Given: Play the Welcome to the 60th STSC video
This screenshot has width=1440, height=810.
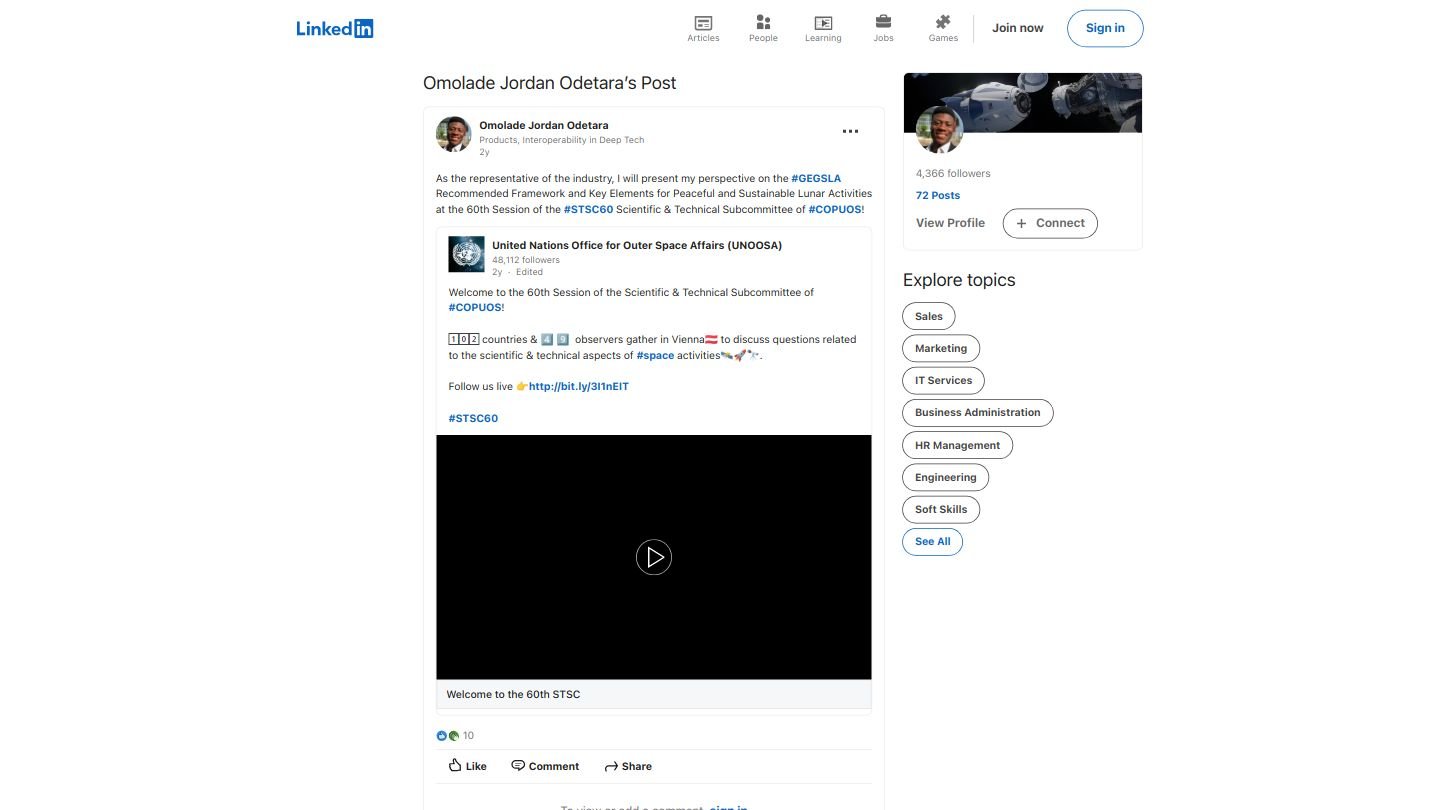Looking at the screenshot, I should pyautogui.click(x=654, y=557).
